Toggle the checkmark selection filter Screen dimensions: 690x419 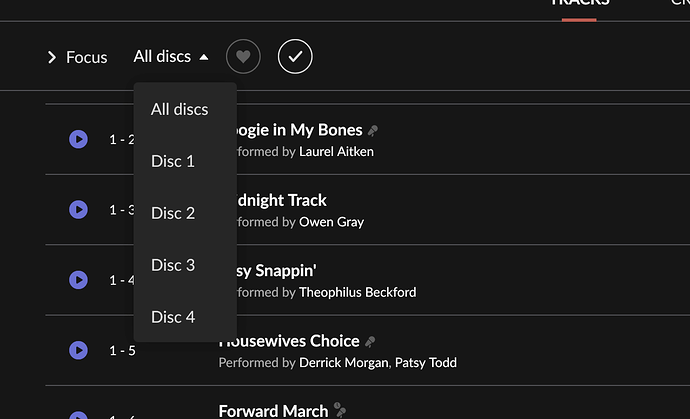(x=295, y=56)
